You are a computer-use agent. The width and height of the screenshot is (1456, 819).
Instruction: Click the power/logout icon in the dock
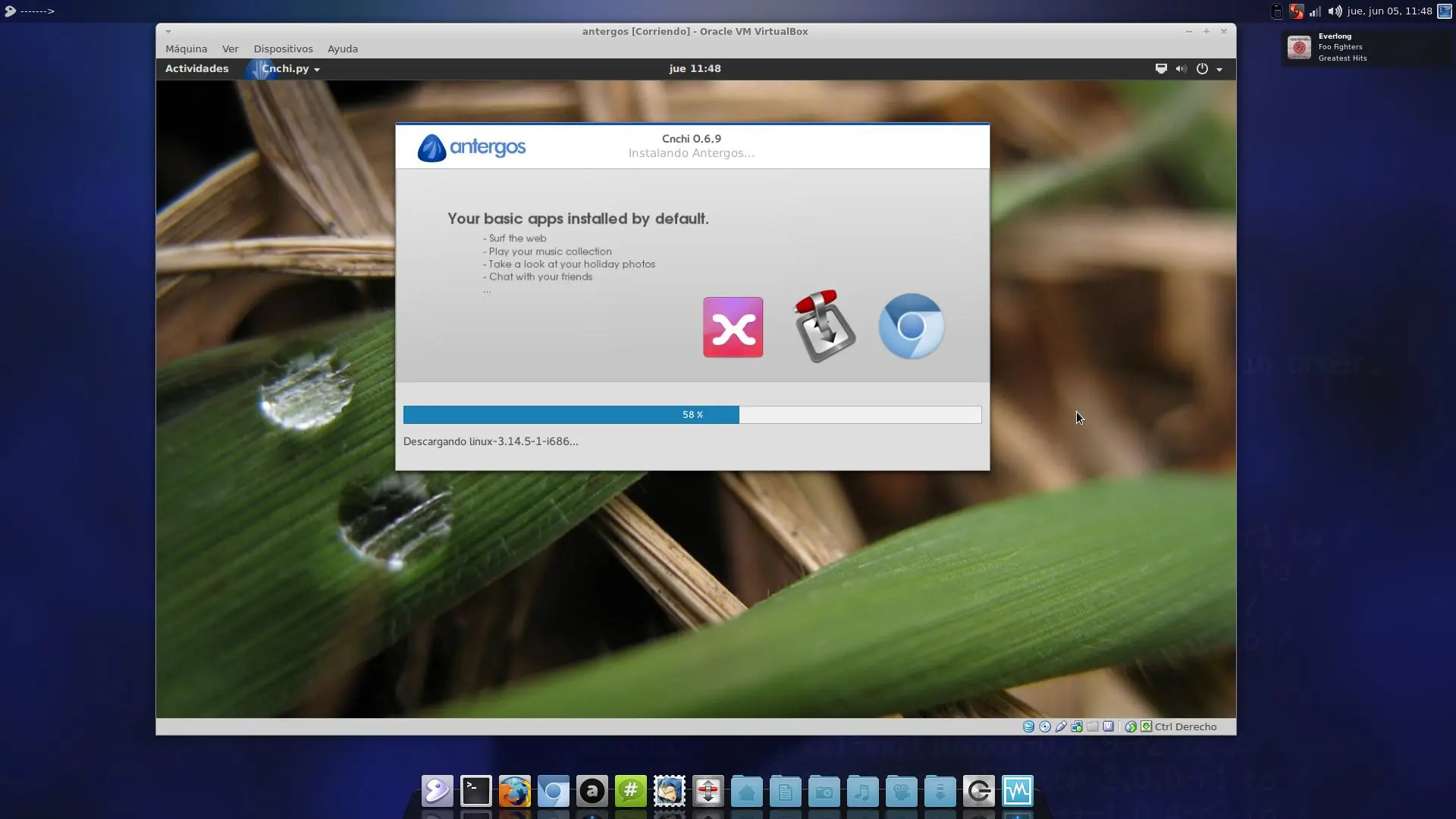coord(979,791)
